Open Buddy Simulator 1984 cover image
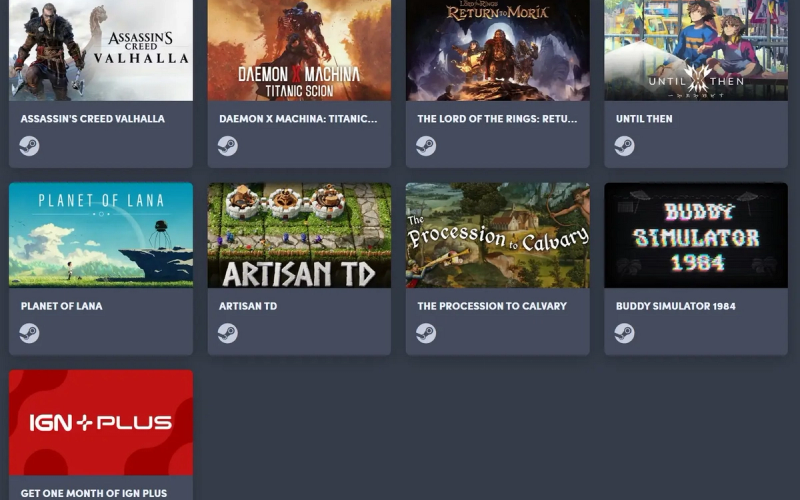 pyautogui.click(x=696, y=235)
